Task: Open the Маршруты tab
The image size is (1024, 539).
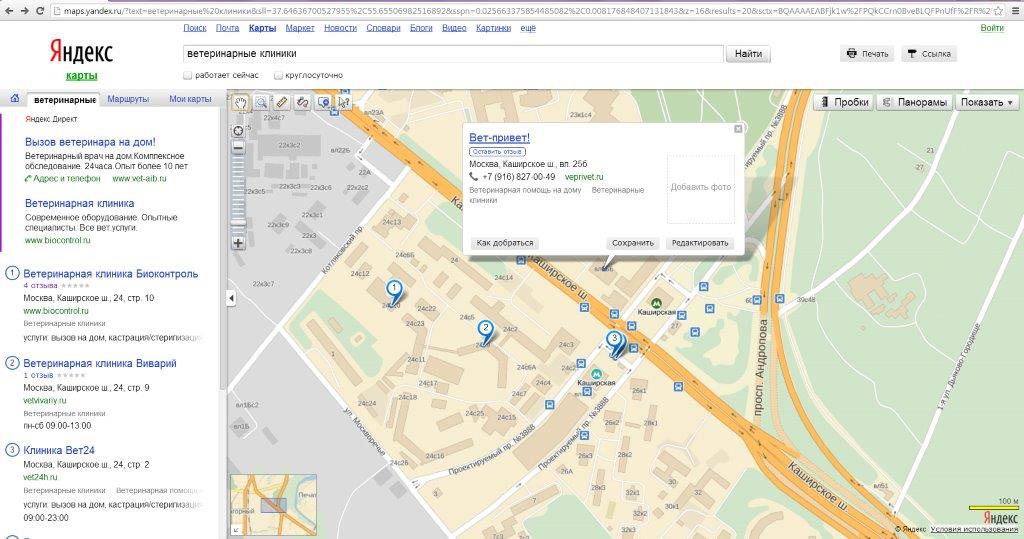Action: point(128,99)
